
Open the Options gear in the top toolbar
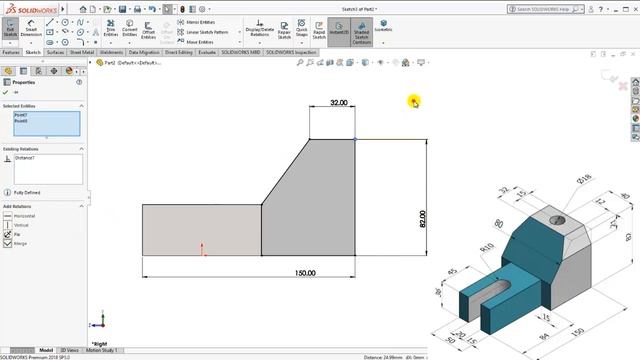coord(202,9)
